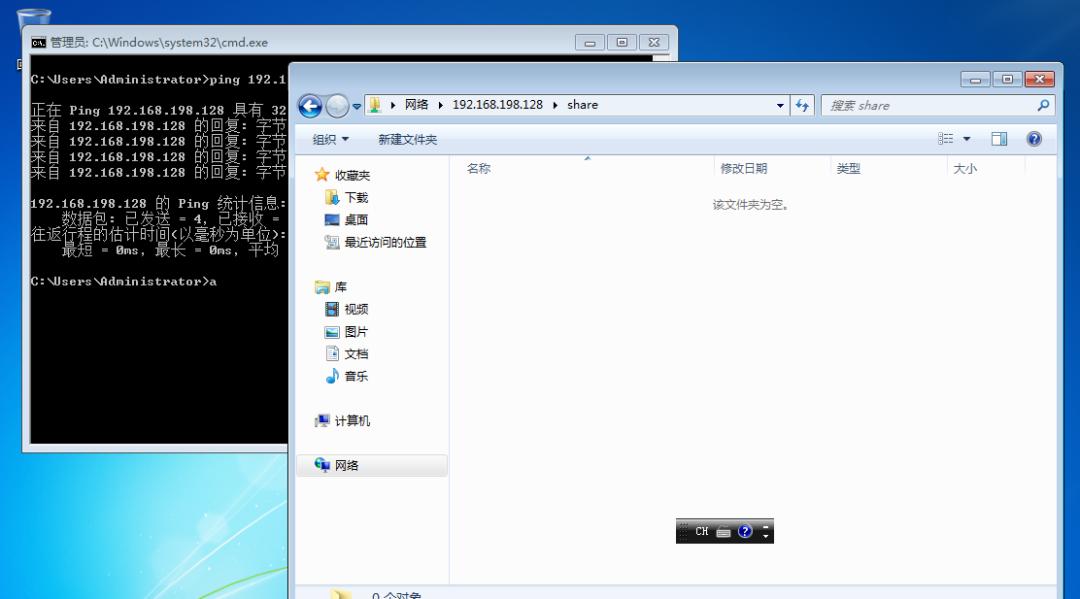Open the Recycle Bin on desktop

coord(34,18)
